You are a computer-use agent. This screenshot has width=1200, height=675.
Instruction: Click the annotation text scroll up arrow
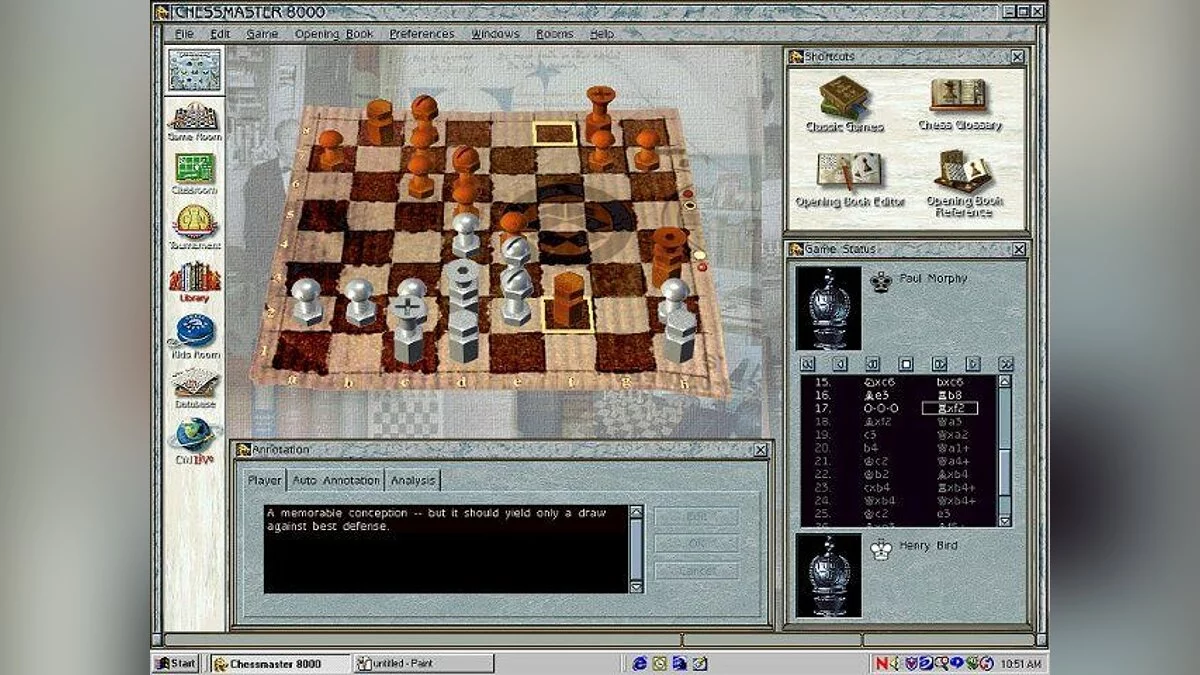(636, 513)
